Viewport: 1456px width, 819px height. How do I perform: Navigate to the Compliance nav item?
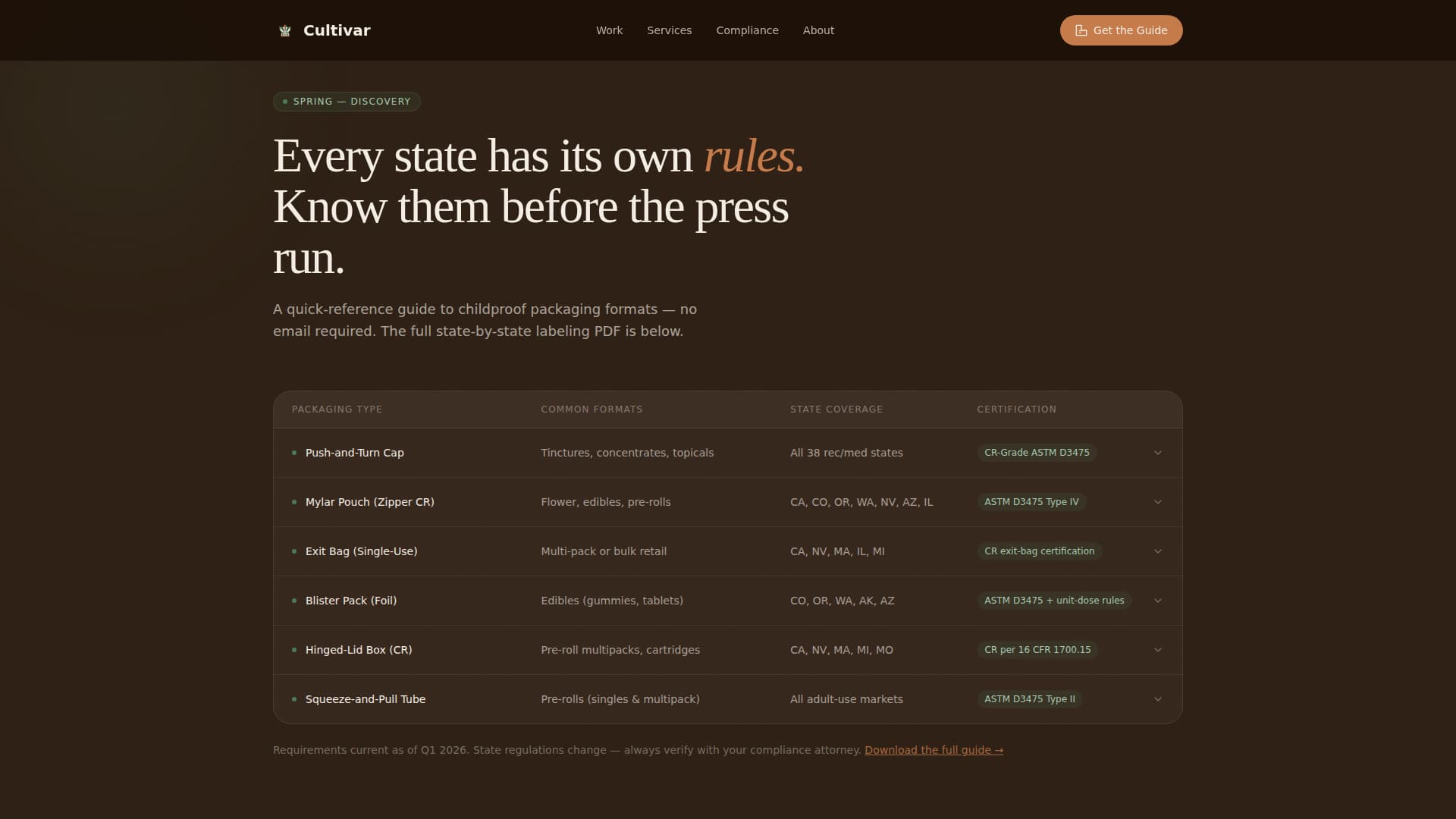(x=747, y=30)
